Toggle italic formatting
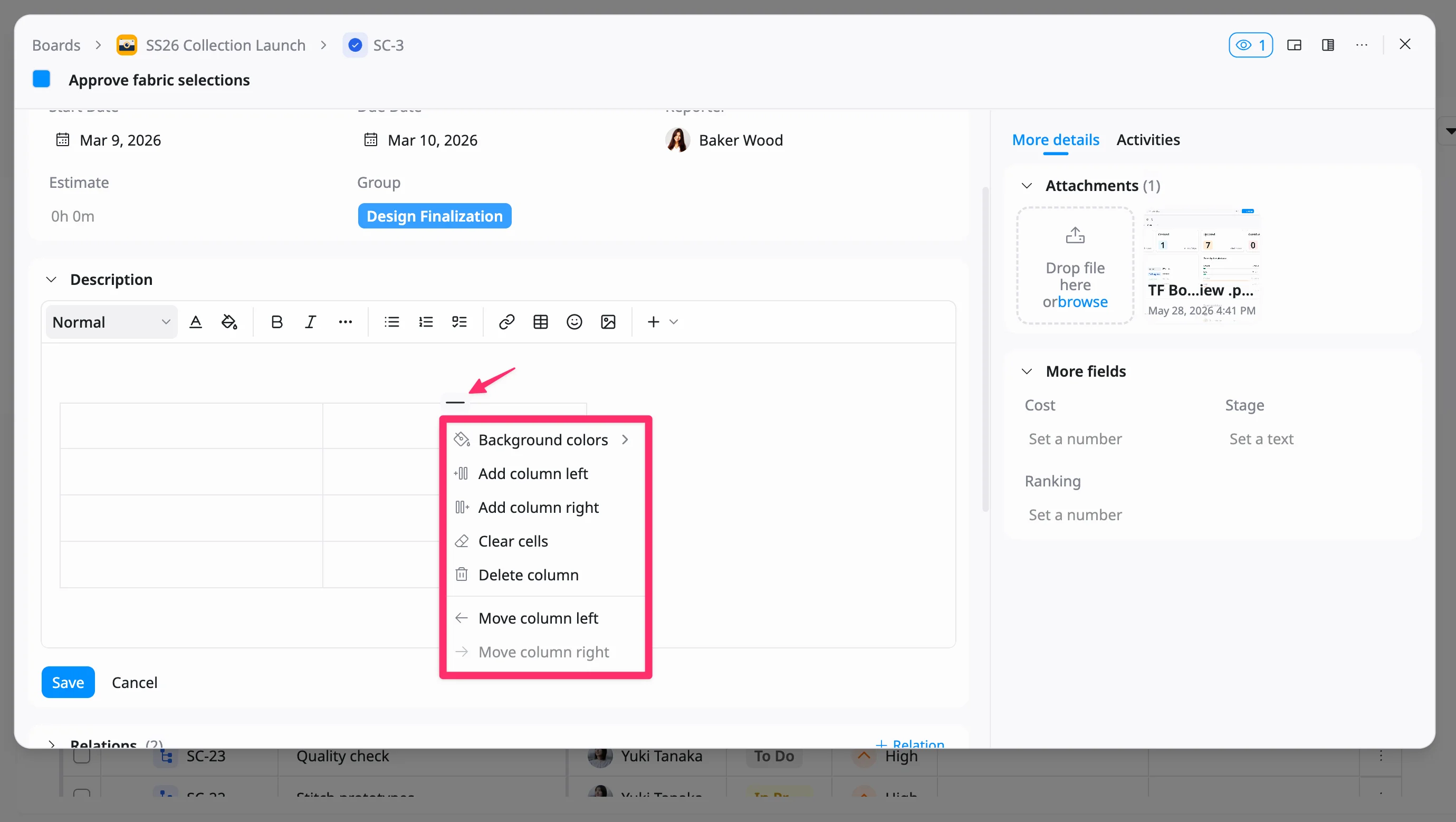 pyautogui.click(x=310, y=322)
